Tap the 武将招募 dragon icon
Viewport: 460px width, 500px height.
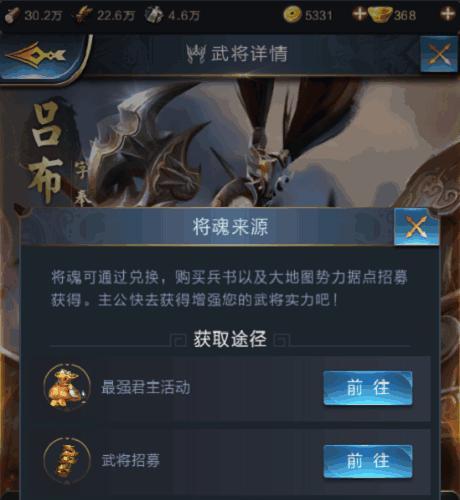pyautogui.click(x=67, y=460)
